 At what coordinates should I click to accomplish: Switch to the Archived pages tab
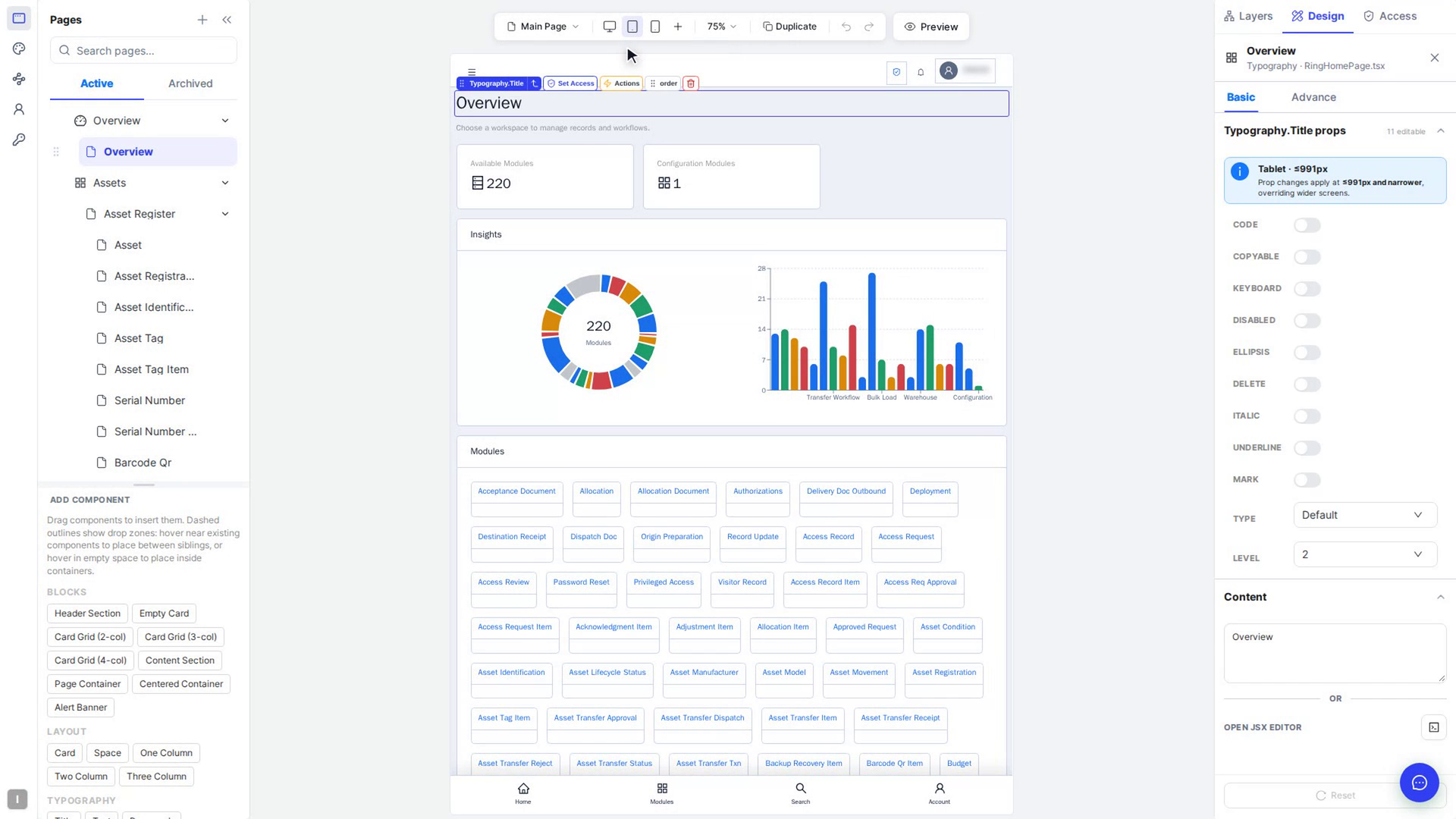click(x=190, y=83)
